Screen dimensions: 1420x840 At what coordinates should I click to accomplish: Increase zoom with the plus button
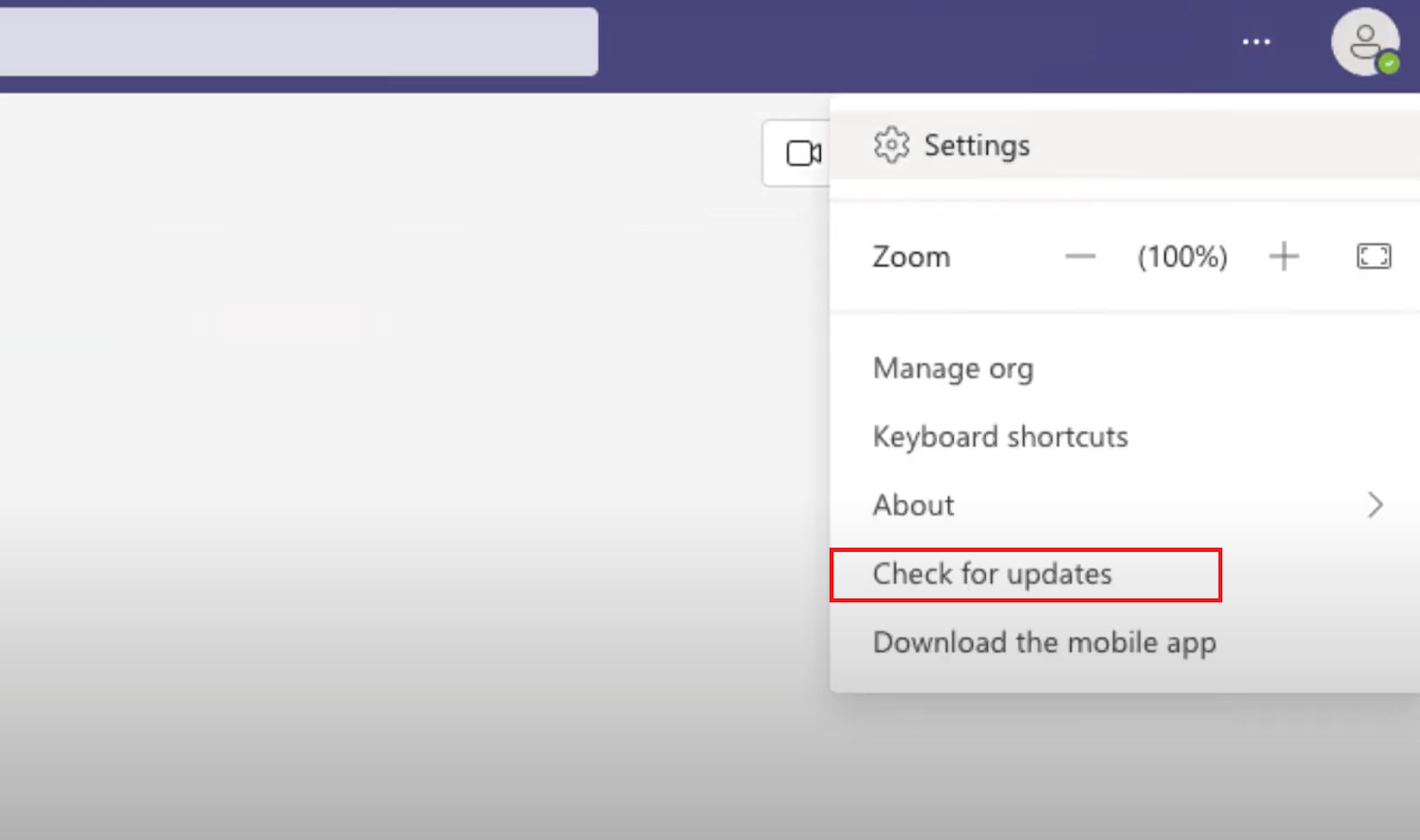pyautogui.click(x=1283, y=257)
